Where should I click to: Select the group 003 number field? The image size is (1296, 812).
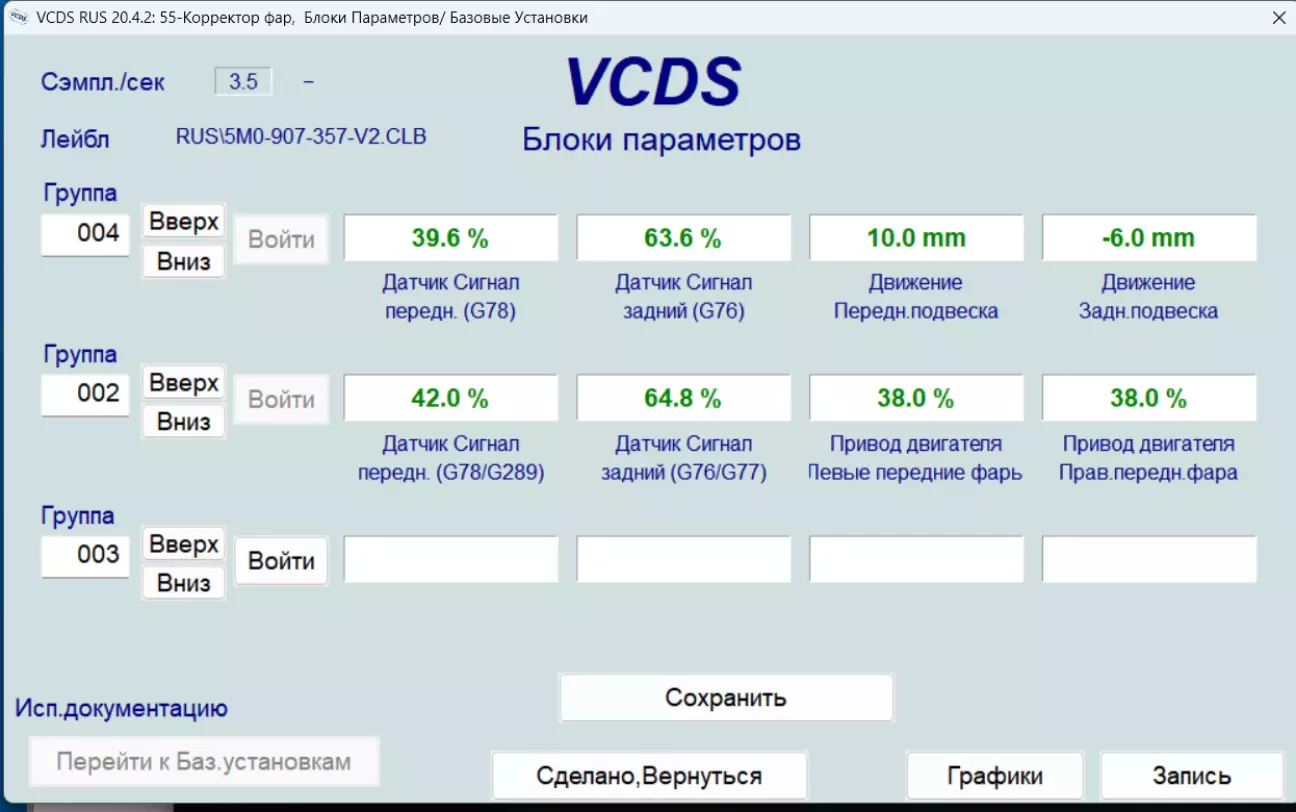[85, 555]
